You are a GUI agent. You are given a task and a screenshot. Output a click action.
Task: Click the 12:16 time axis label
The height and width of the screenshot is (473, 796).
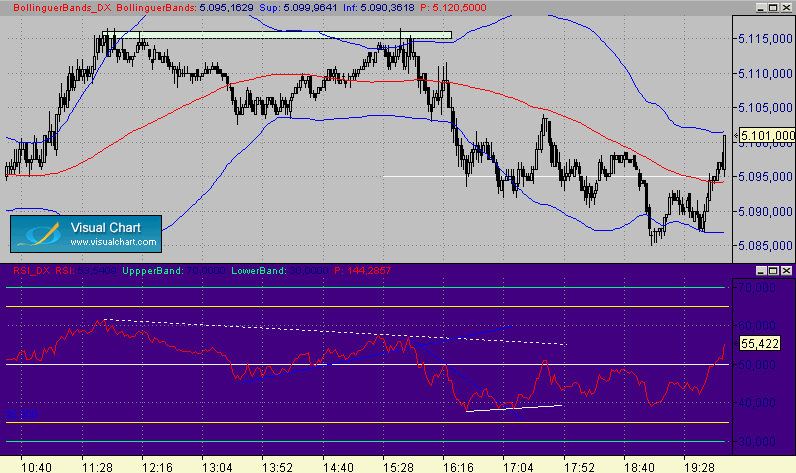pyautogui.click(x=157, y=467)
